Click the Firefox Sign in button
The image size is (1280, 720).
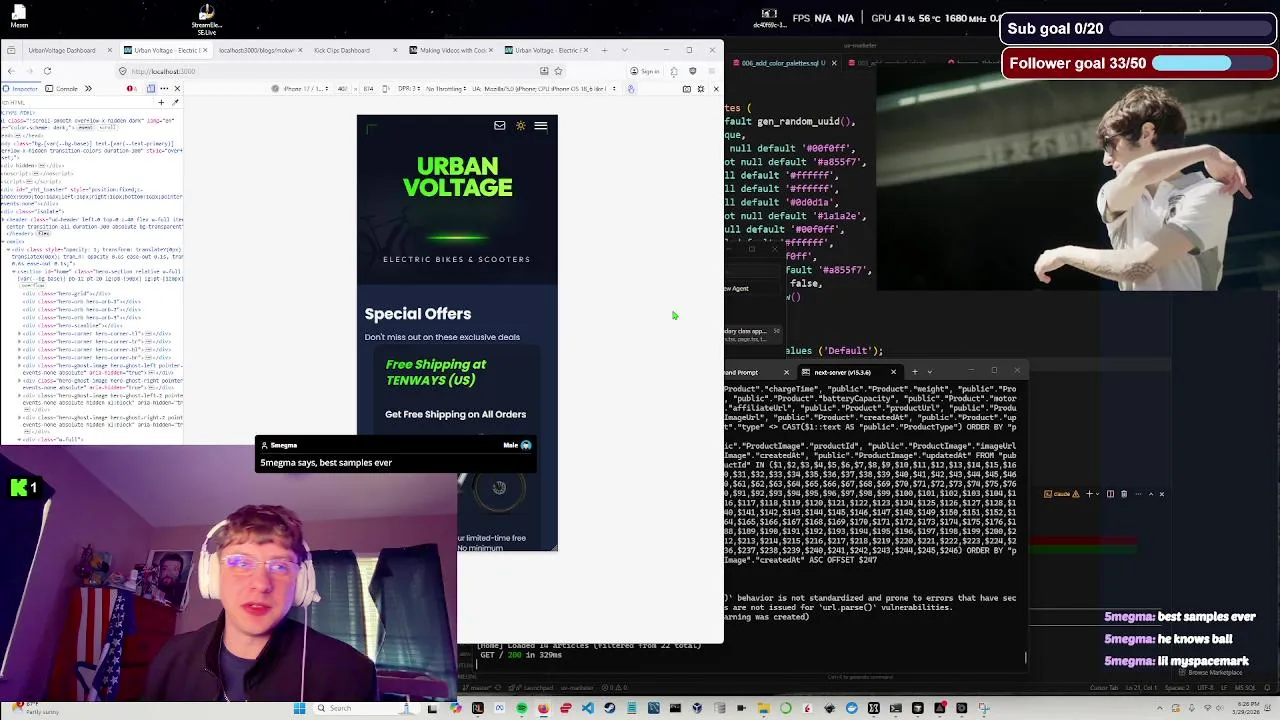click(646, 71)
